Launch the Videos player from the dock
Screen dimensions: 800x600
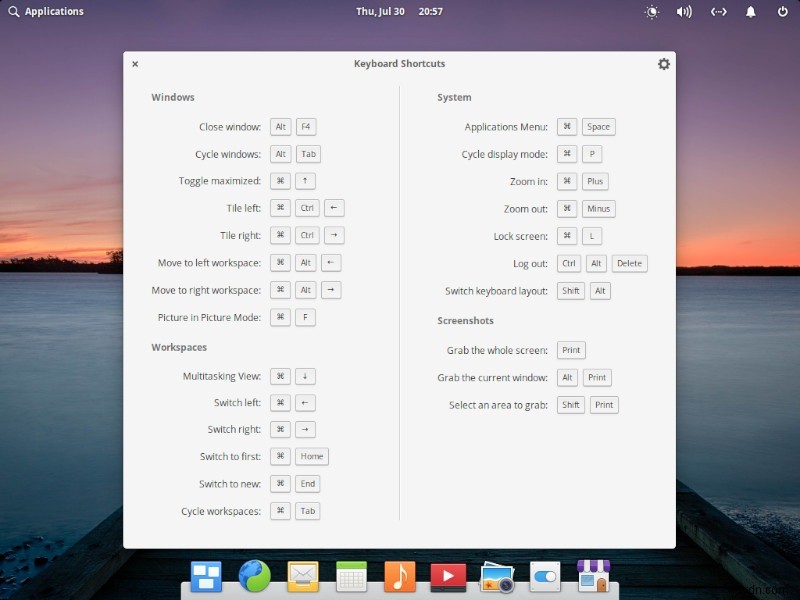point(447,576)
